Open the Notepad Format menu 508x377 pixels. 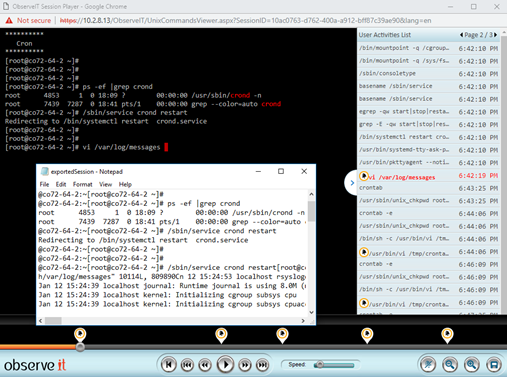(82, 184)
